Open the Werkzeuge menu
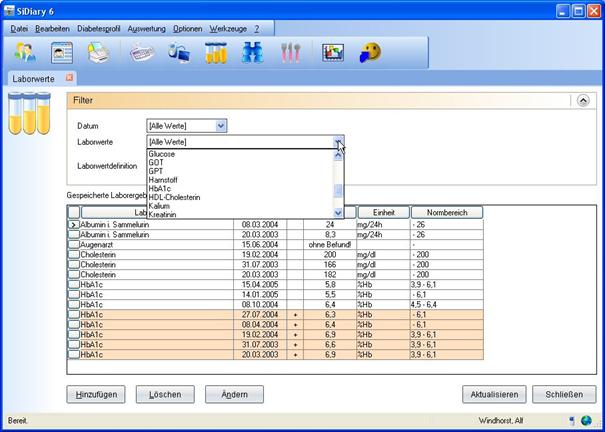The image size is (605, 432). click(x=228, y=29)
